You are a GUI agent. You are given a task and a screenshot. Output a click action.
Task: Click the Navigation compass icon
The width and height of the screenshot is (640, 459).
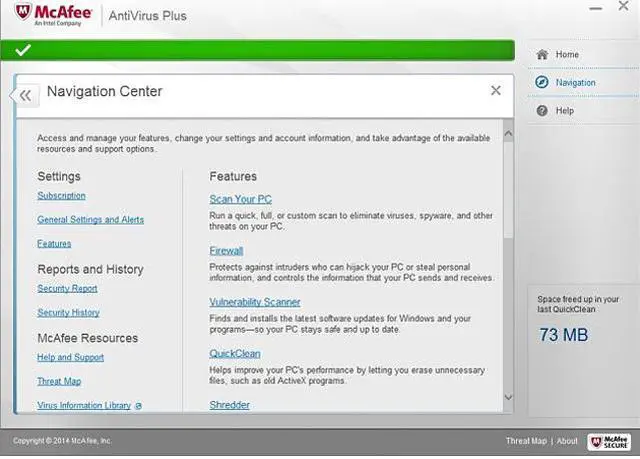541,82
